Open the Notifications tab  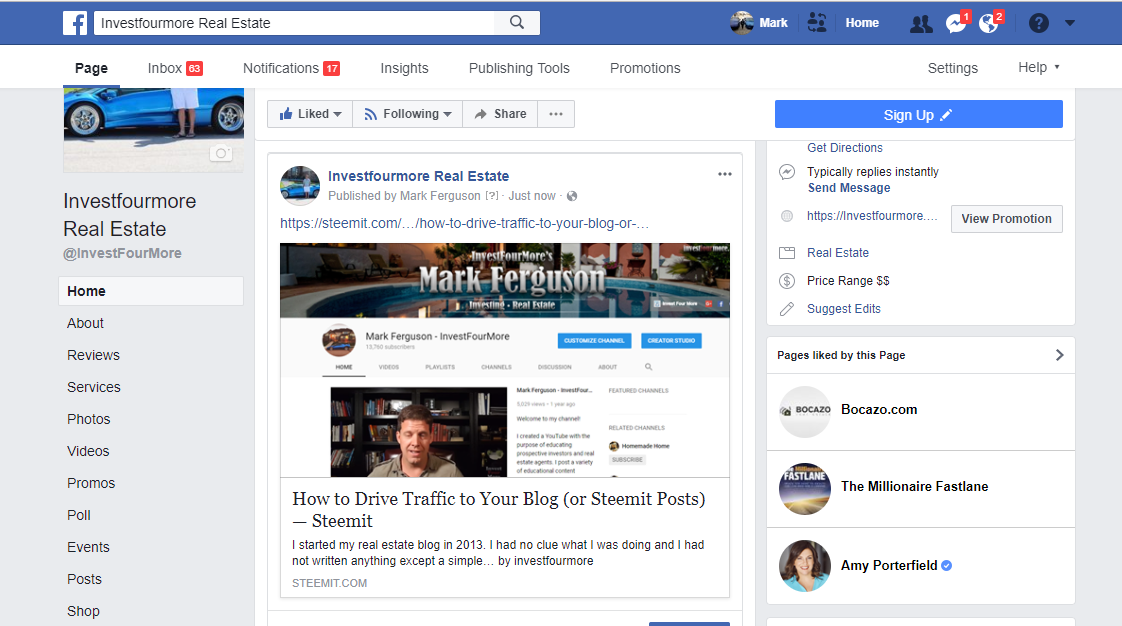click(291, 68)
